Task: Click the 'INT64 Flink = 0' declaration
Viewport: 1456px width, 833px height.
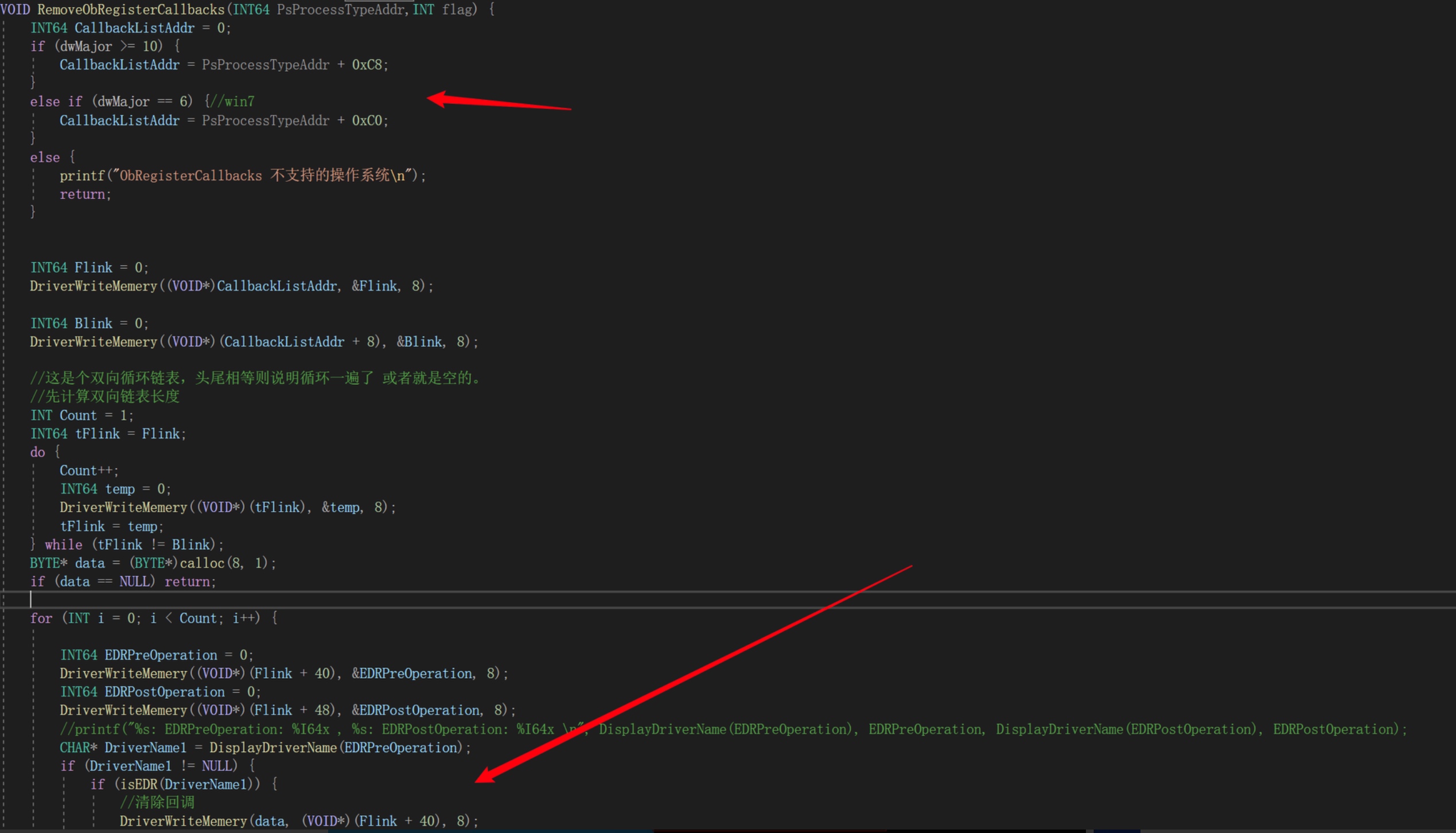Action: click(89, 268)
